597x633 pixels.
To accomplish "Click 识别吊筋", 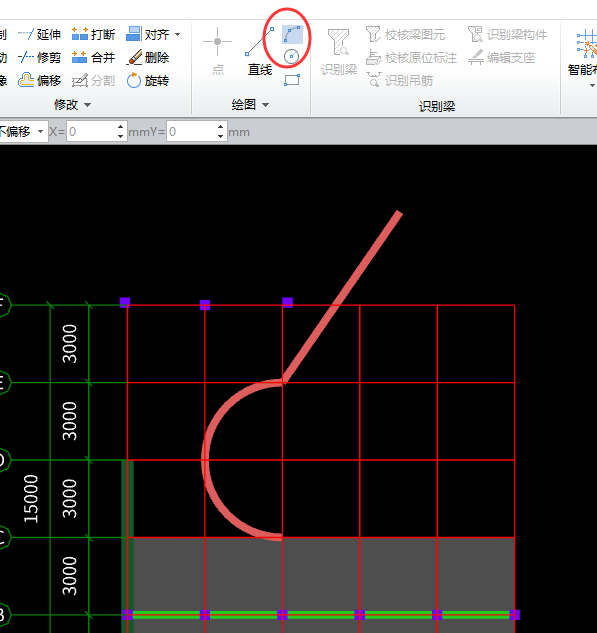I will (400, 81).
